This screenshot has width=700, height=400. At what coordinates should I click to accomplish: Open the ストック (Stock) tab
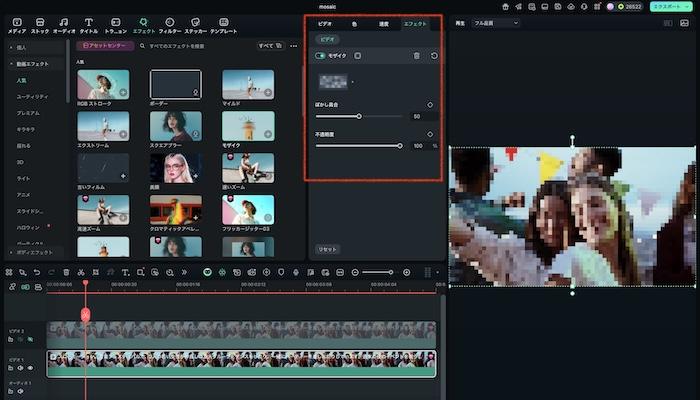40,25
